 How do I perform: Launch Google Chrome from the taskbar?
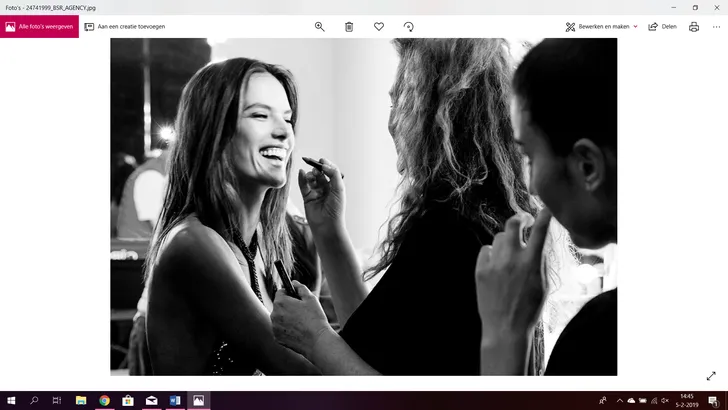[x=104, y=400]
